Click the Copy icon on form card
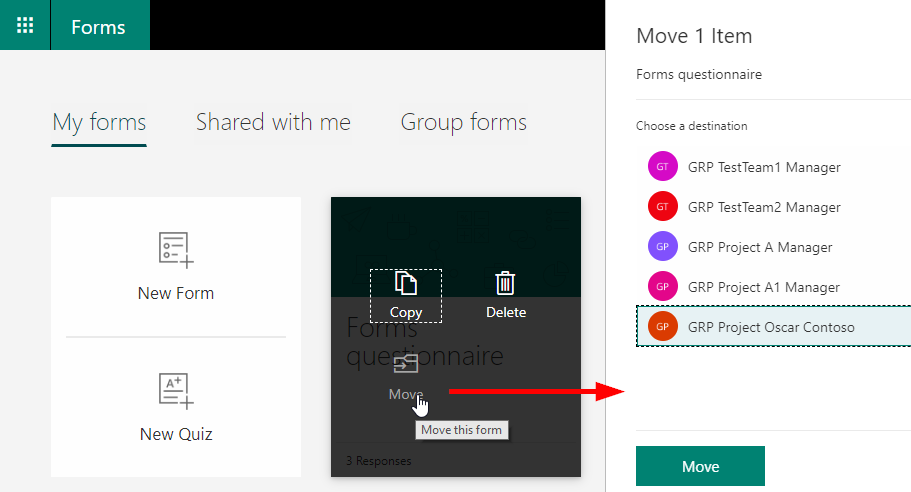The width and height of the screenshot is (911, 492). [x=405, y=284]
